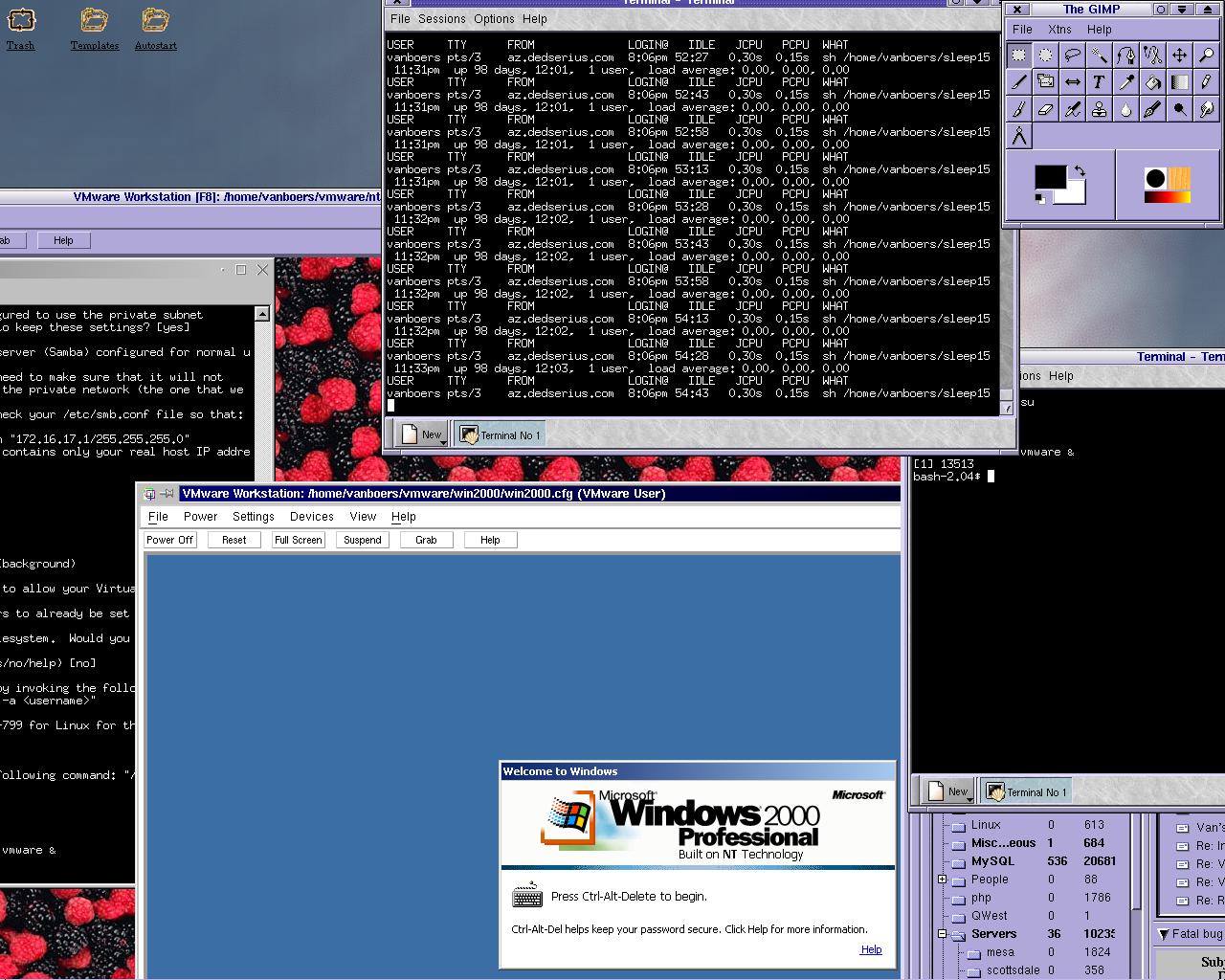1225x980 pixels.
Task: Expand the People mail folder
Action: coord(942,879)
